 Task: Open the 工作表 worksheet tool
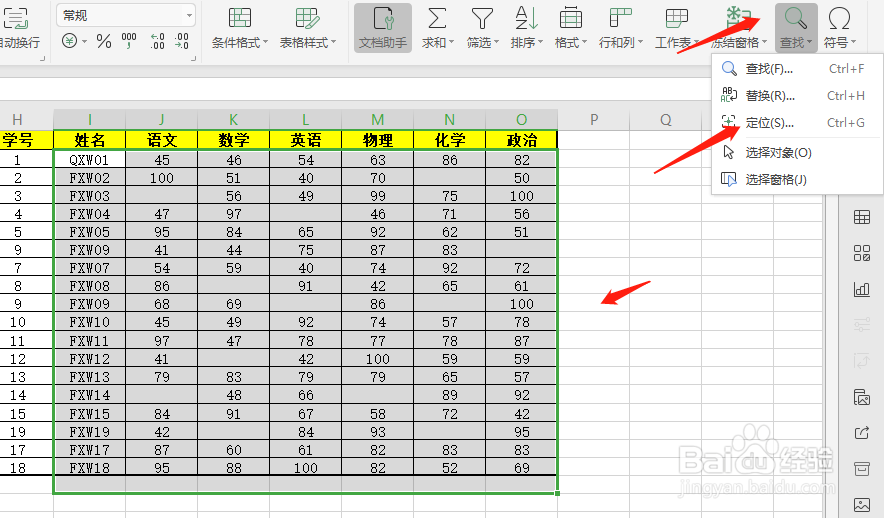pyautogui.click(x=676, y=28)
